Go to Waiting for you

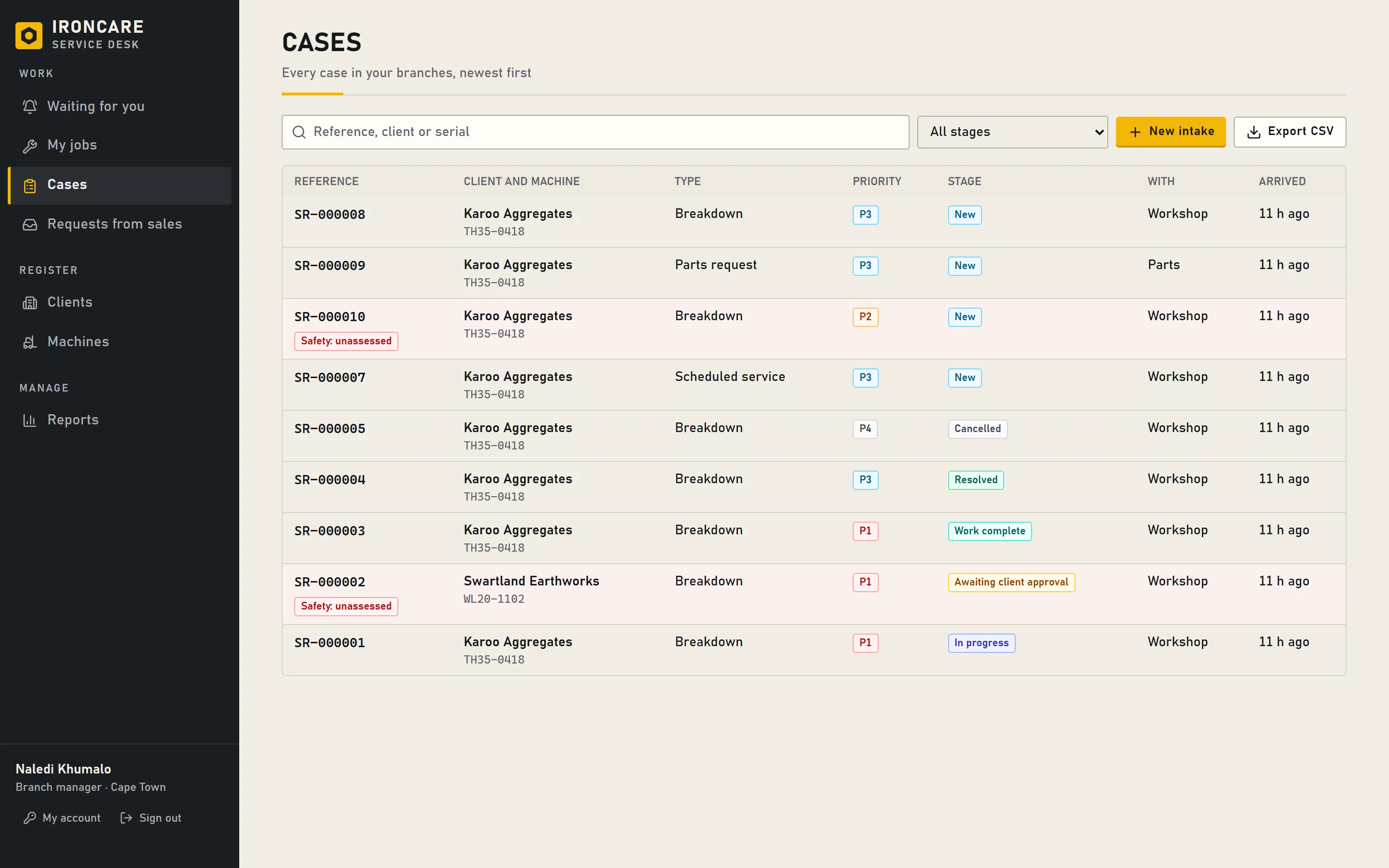[x=120, y=107]
